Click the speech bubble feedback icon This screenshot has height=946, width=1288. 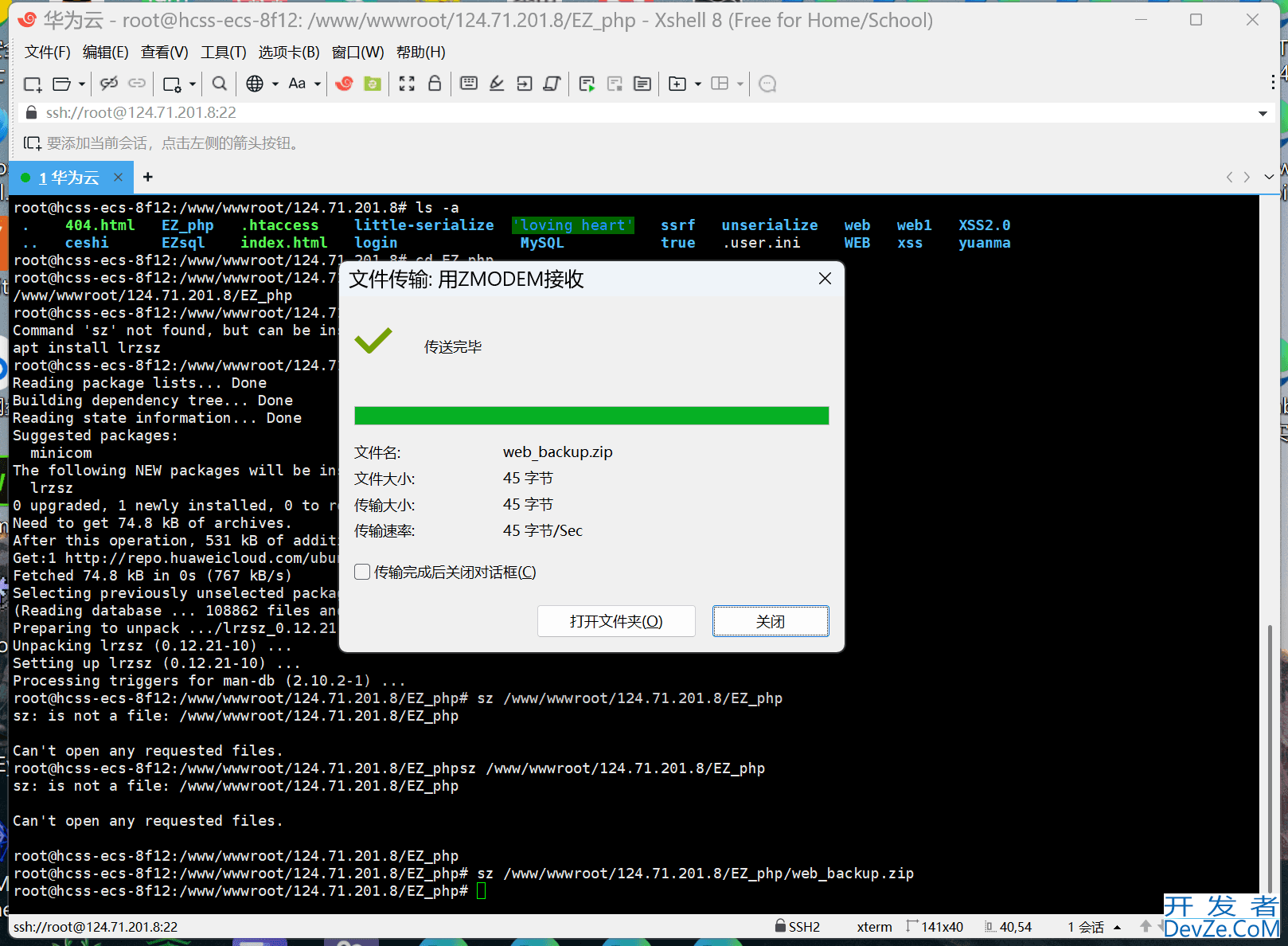click(x=767, y=84)
